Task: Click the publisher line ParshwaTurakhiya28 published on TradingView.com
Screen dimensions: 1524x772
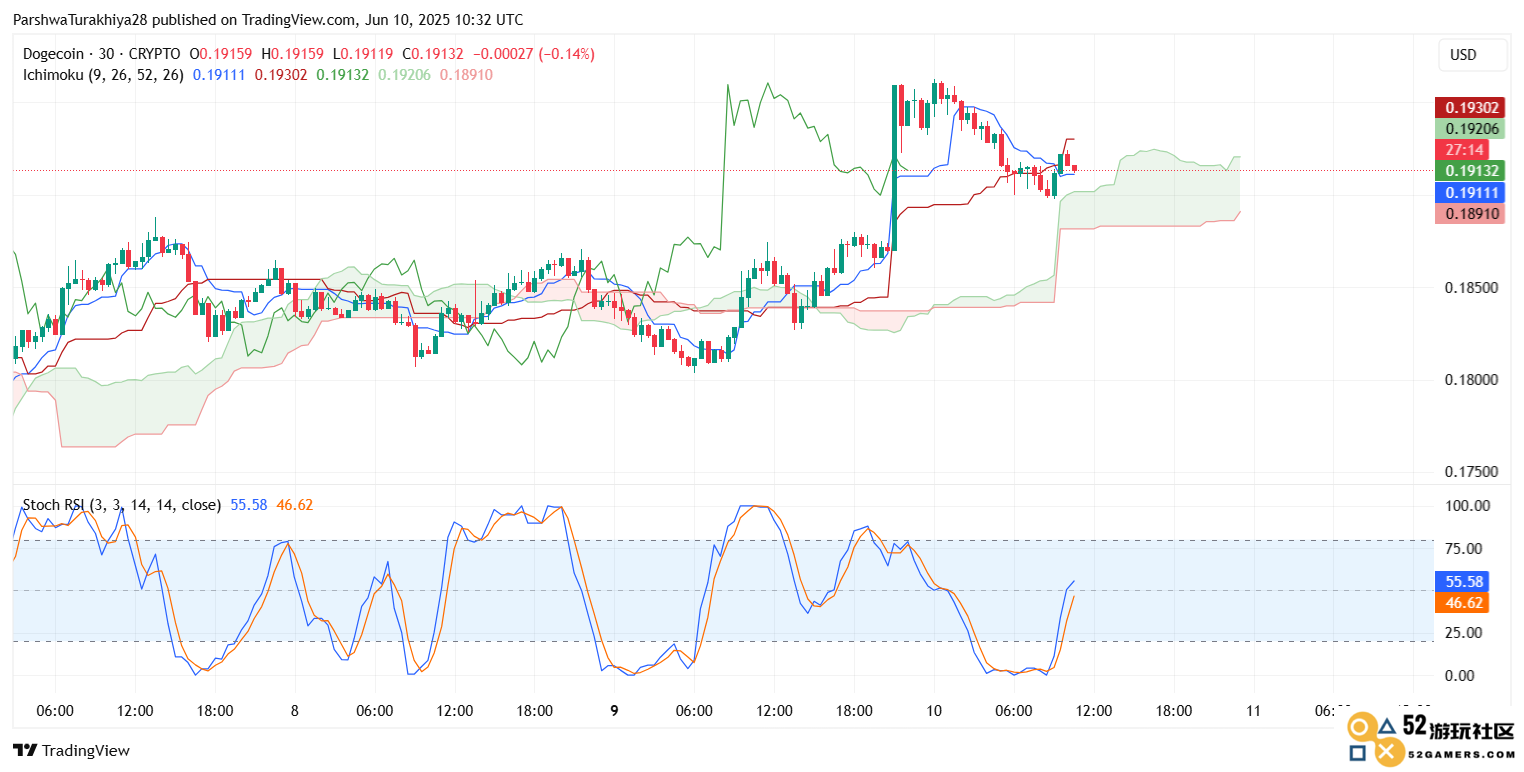Action: tap(268, 19)
